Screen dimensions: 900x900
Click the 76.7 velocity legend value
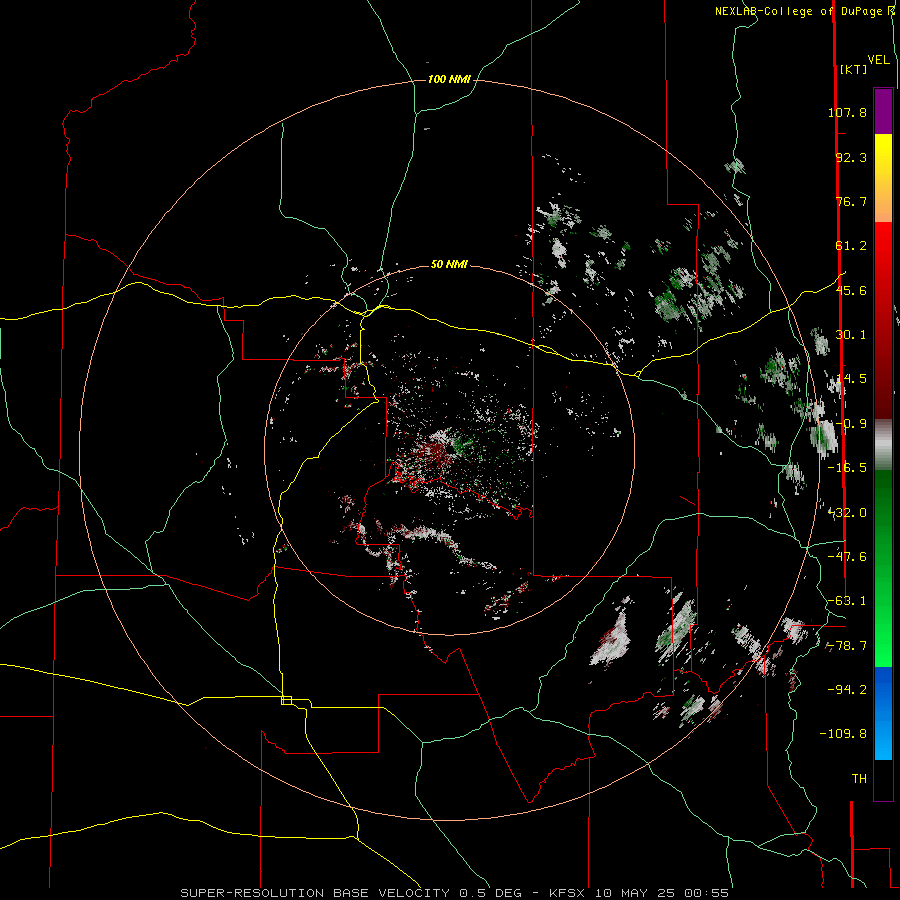(851, 201)
